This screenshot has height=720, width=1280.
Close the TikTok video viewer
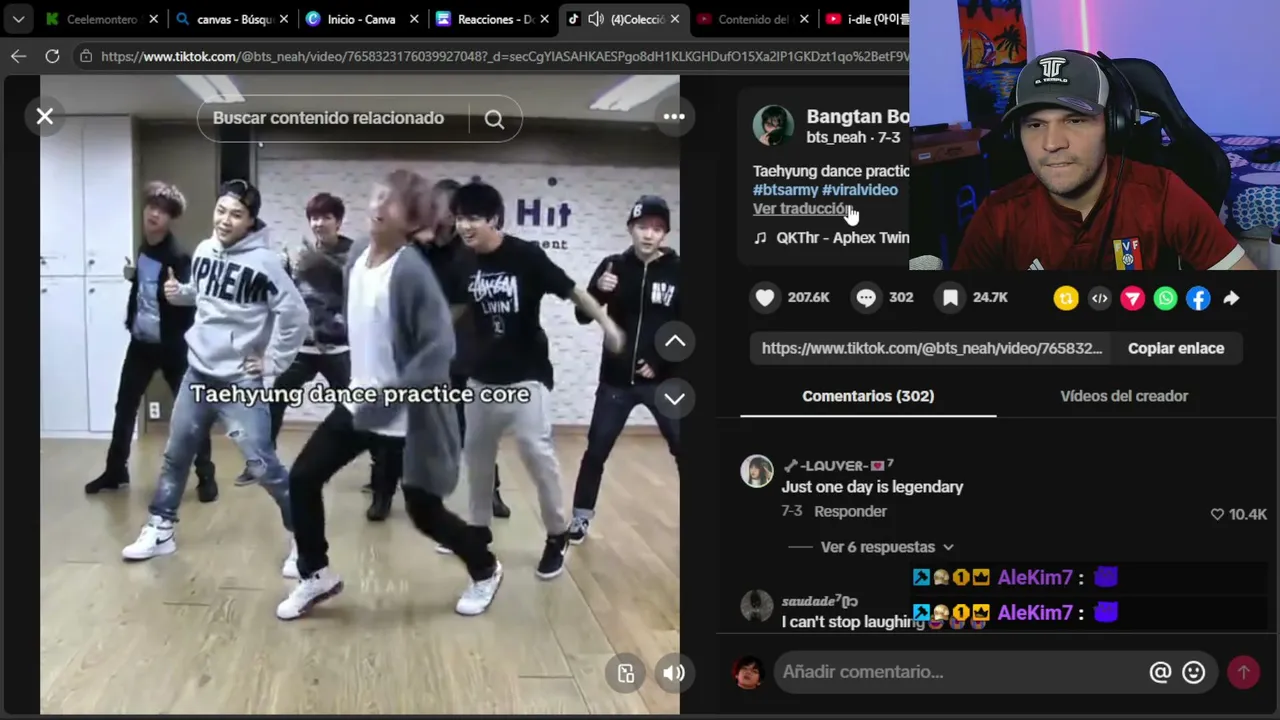click(x=45, y=117)
